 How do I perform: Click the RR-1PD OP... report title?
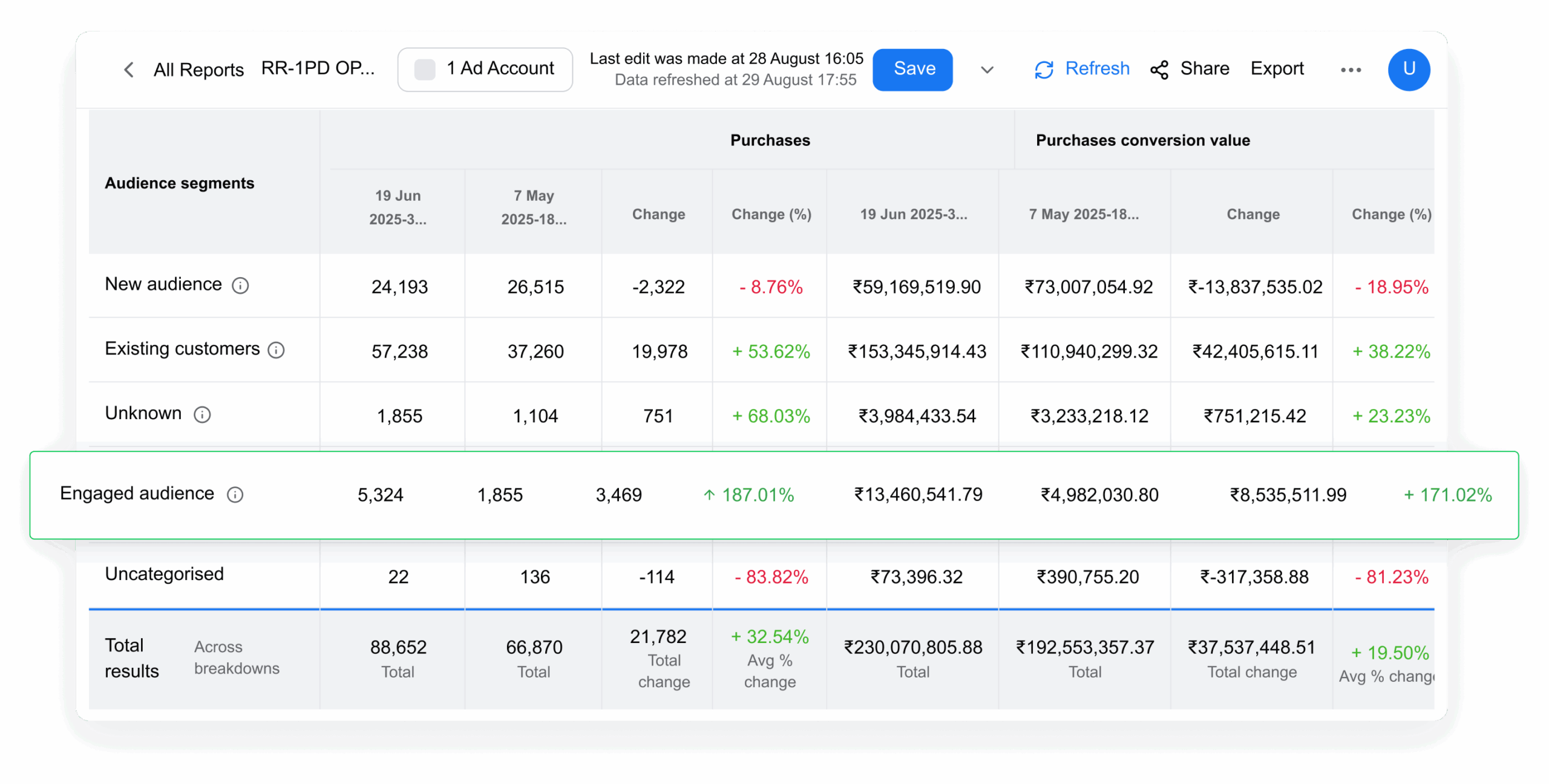coord(318,68)
